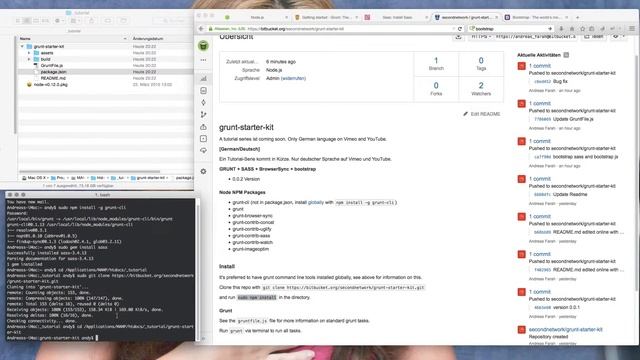The image size is (640, 360).
Task: Click the Änderungsdatum column header in Finder
Action: pos(148,38)
